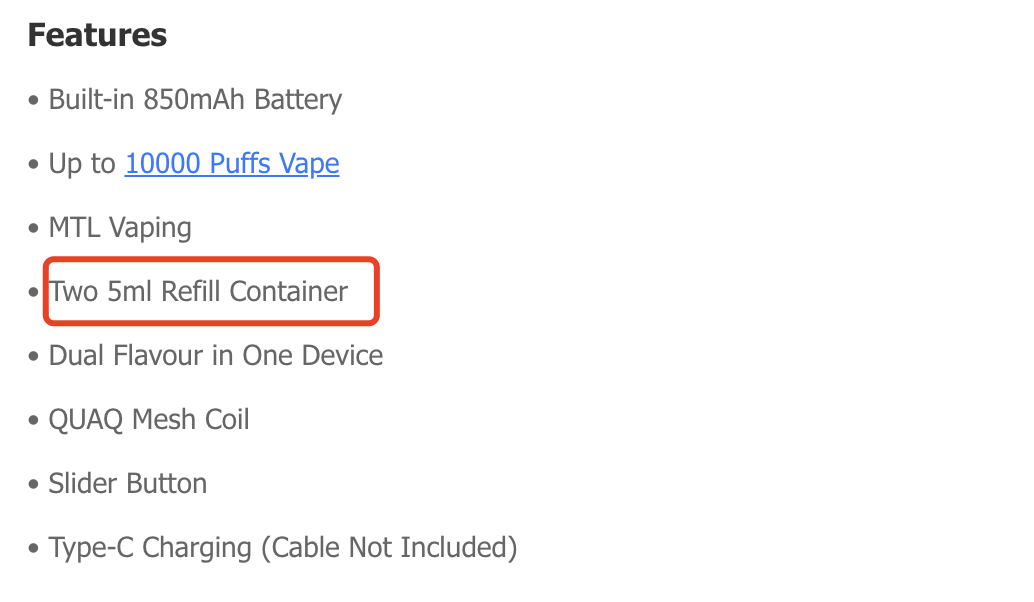Click the Slider Button feature text
1034x602 pixels.
(128, 483)
